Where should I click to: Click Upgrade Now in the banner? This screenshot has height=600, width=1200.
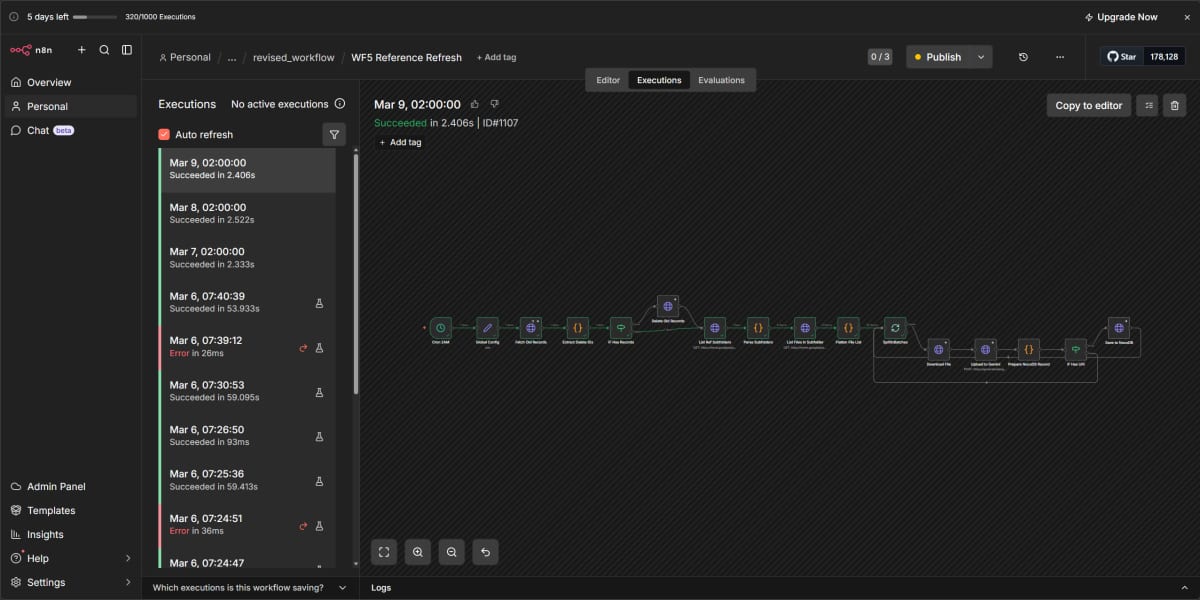coord(1121,17)
